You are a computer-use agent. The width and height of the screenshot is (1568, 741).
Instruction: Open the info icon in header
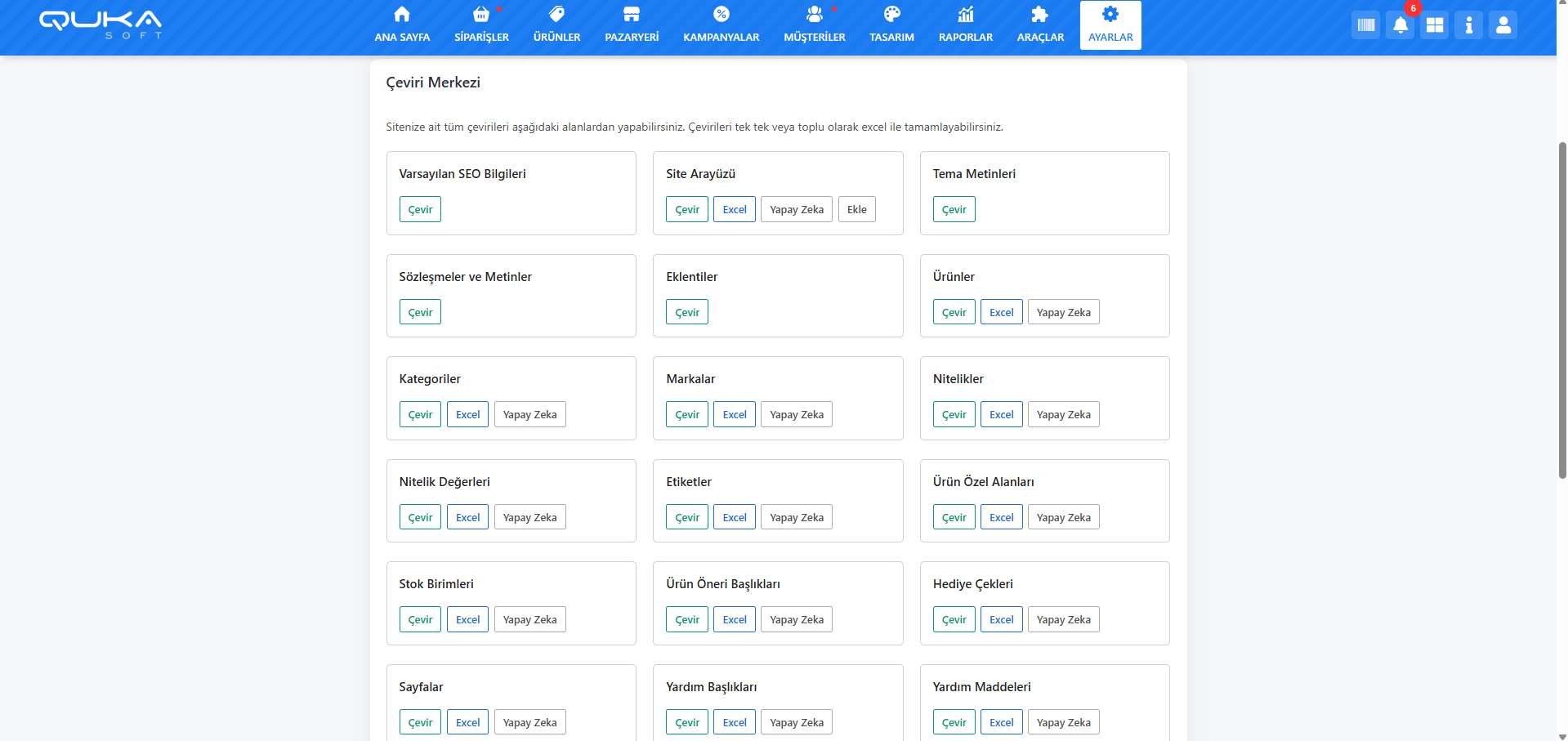[1468, 25]
